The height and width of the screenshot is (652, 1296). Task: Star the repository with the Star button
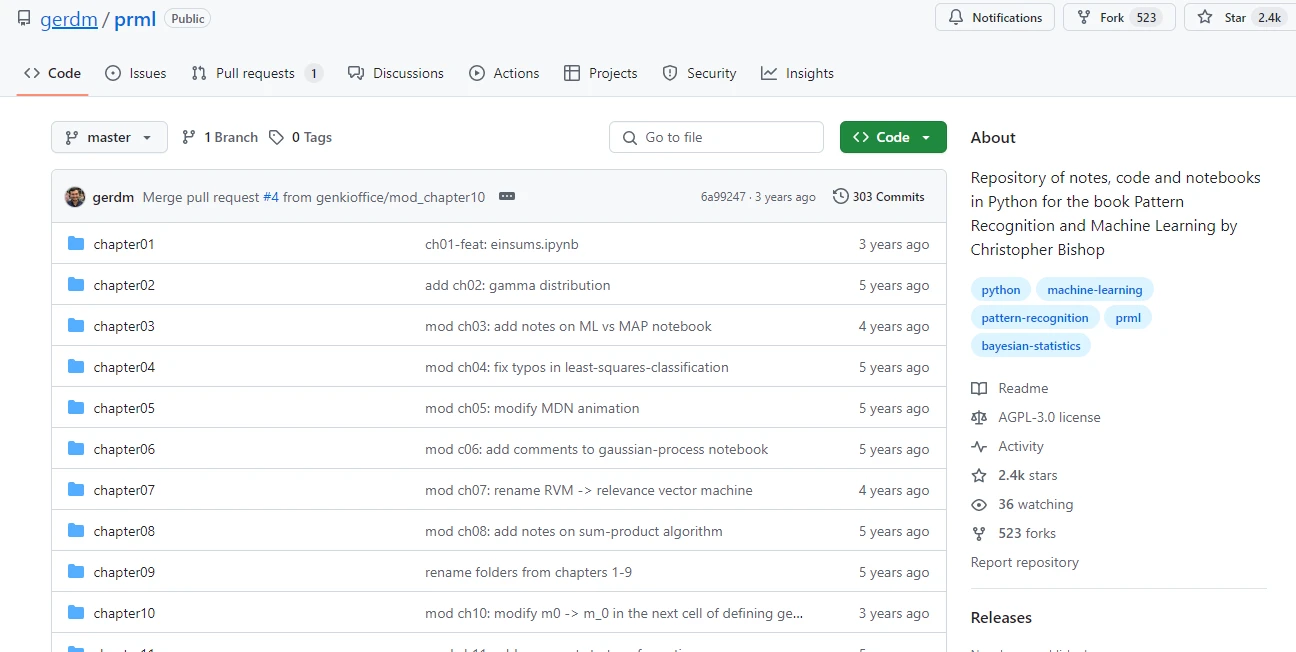[1240, 18]
